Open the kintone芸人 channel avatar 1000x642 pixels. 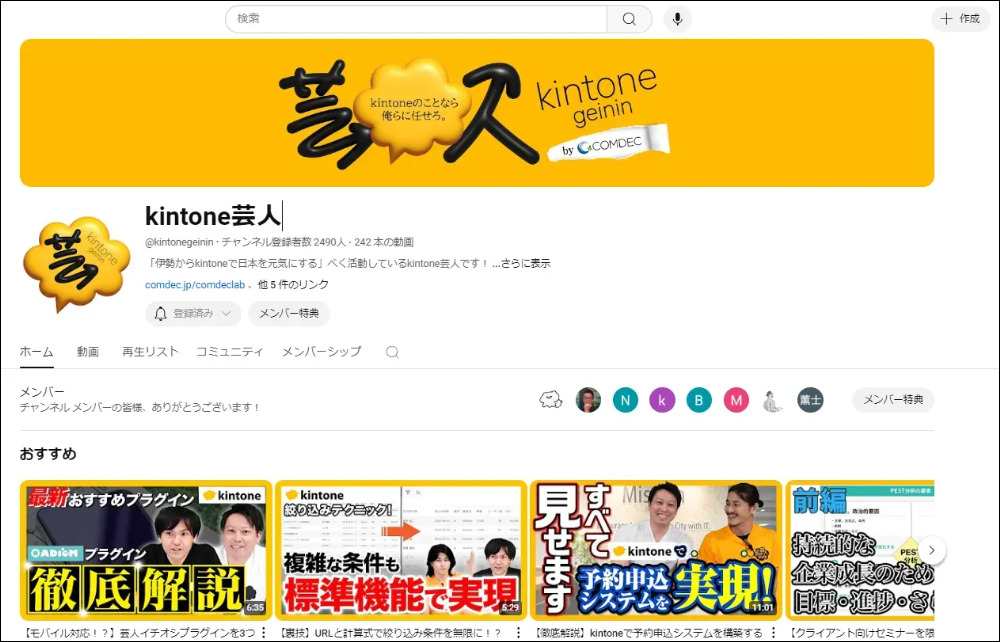[76, 265]
